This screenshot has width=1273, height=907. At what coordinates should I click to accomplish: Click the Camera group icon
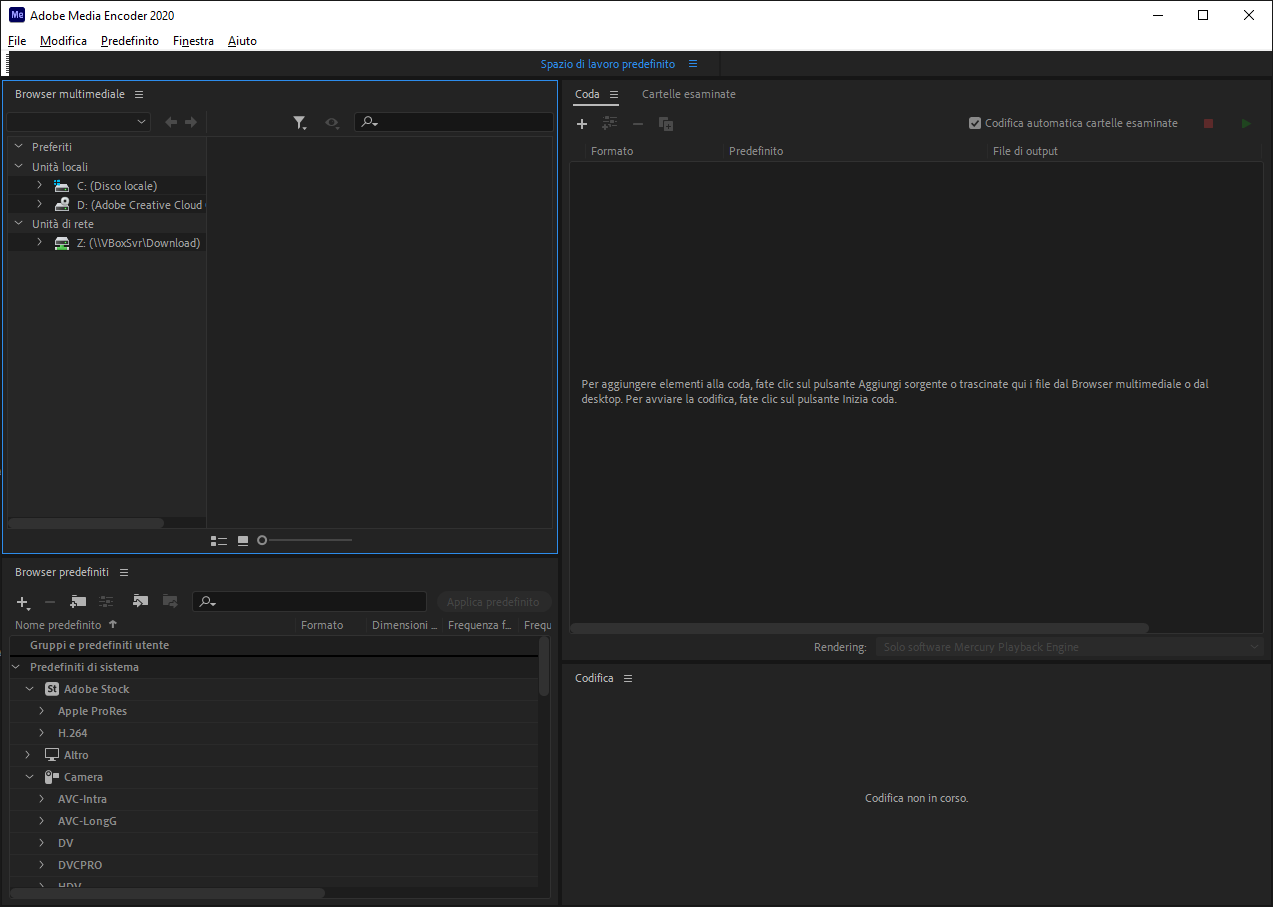(52, 777)
